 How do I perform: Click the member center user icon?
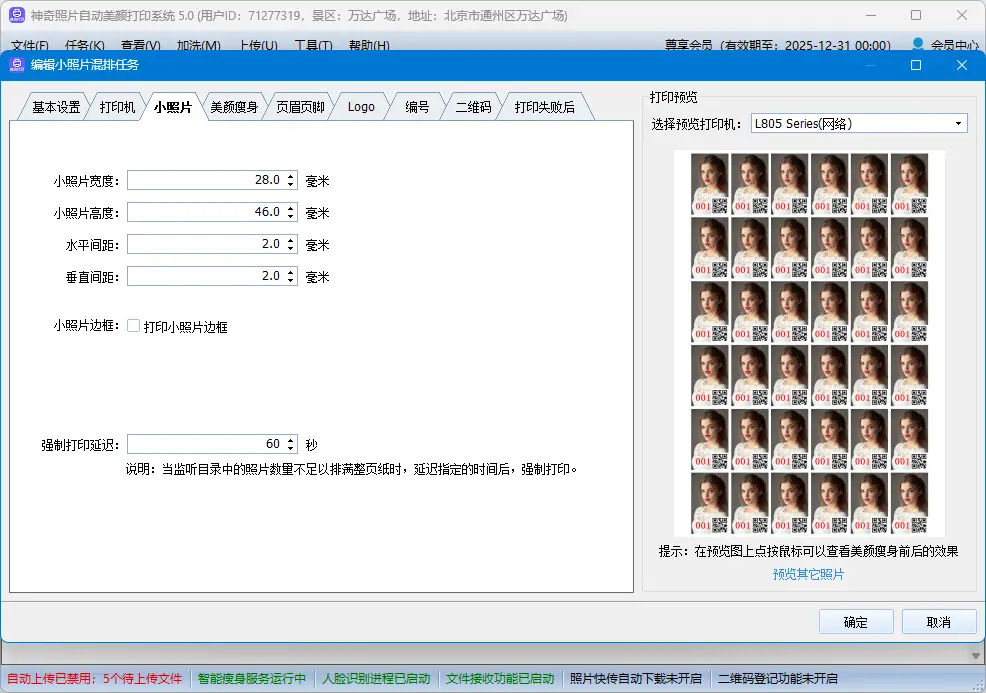tap(918, 45)
